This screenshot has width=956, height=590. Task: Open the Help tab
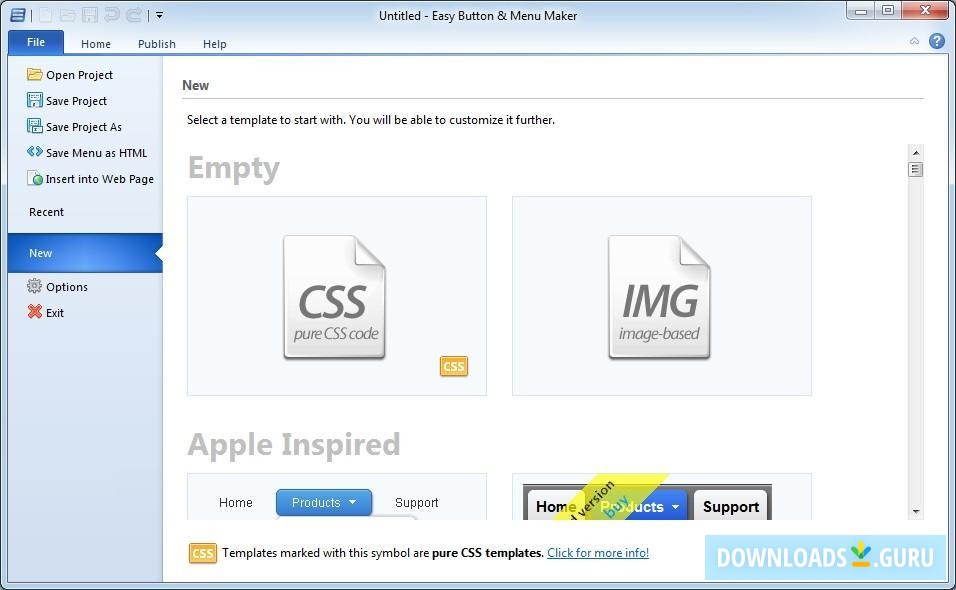tap(215, 44)
